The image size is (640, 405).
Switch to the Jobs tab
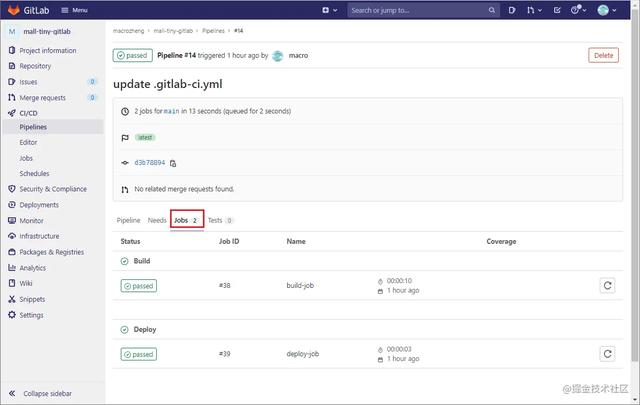(187, 220)
